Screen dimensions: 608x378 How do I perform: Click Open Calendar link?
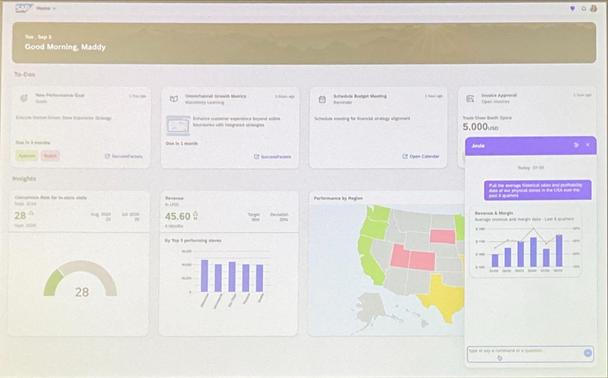[x=421, y=156]
